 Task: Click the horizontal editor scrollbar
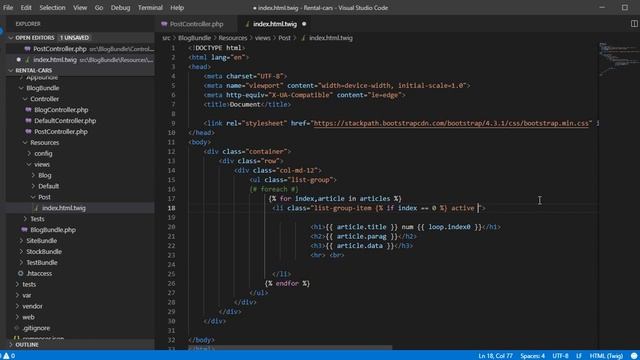[x=290, y=348]
